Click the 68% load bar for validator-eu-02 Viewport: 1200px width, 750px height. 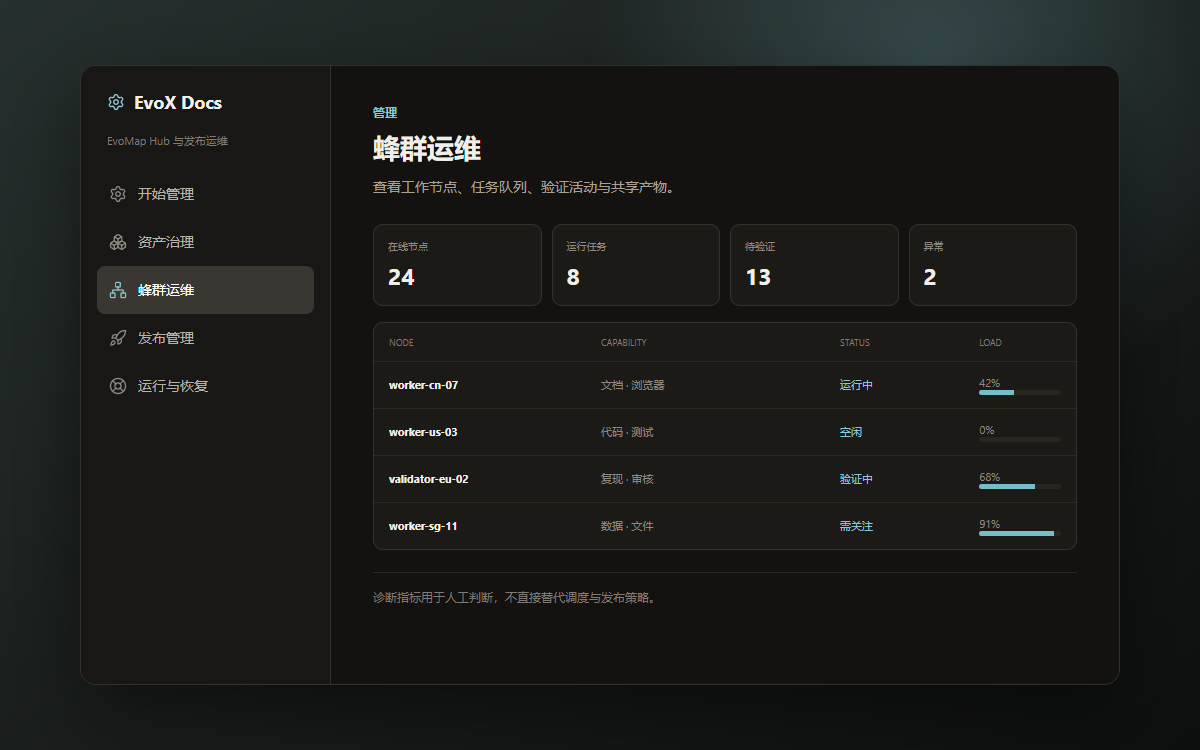pos(1020,487)
